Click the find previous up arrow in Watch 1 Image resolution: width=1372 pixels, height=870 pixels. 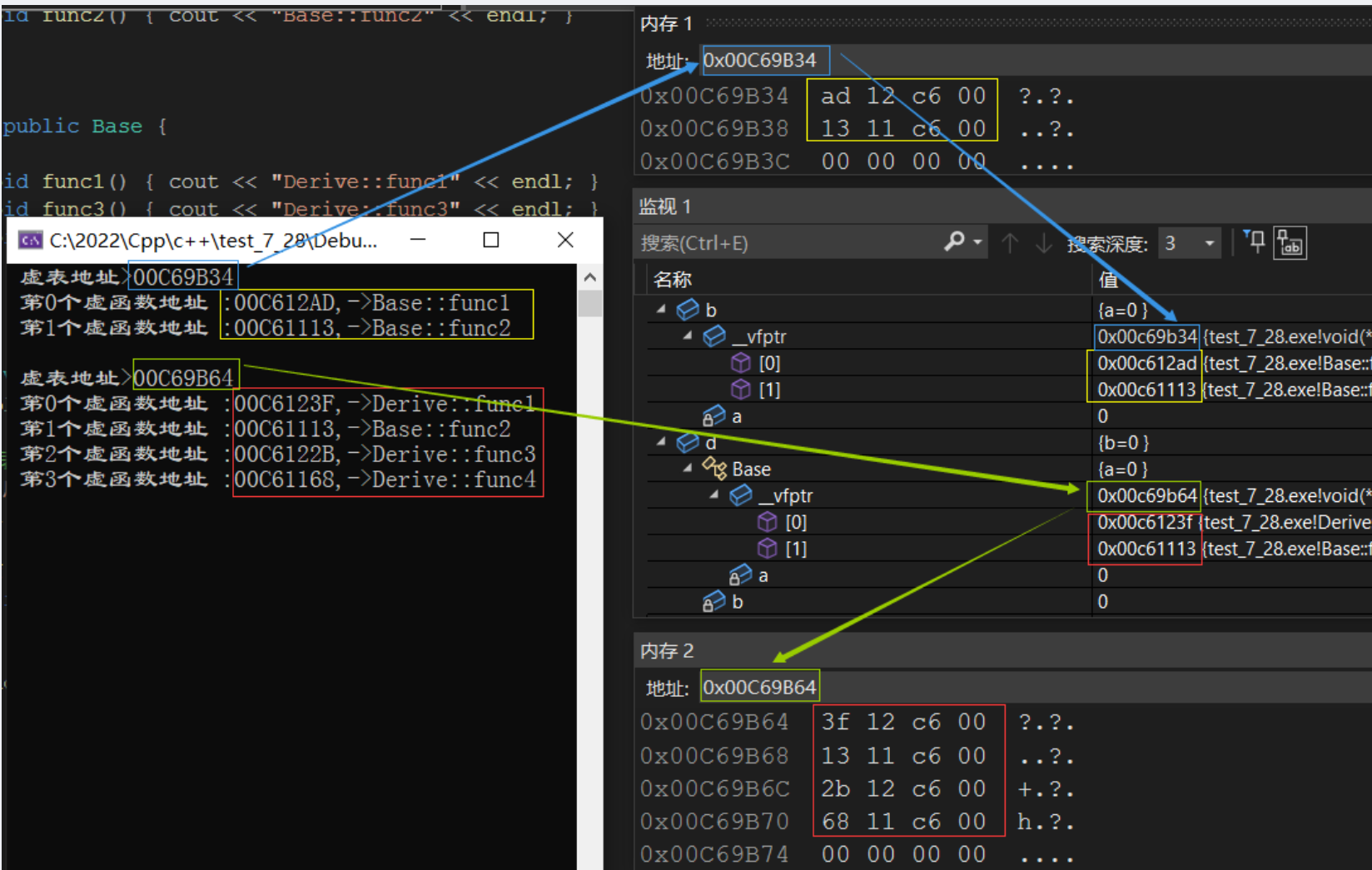tap(1010, 243)
